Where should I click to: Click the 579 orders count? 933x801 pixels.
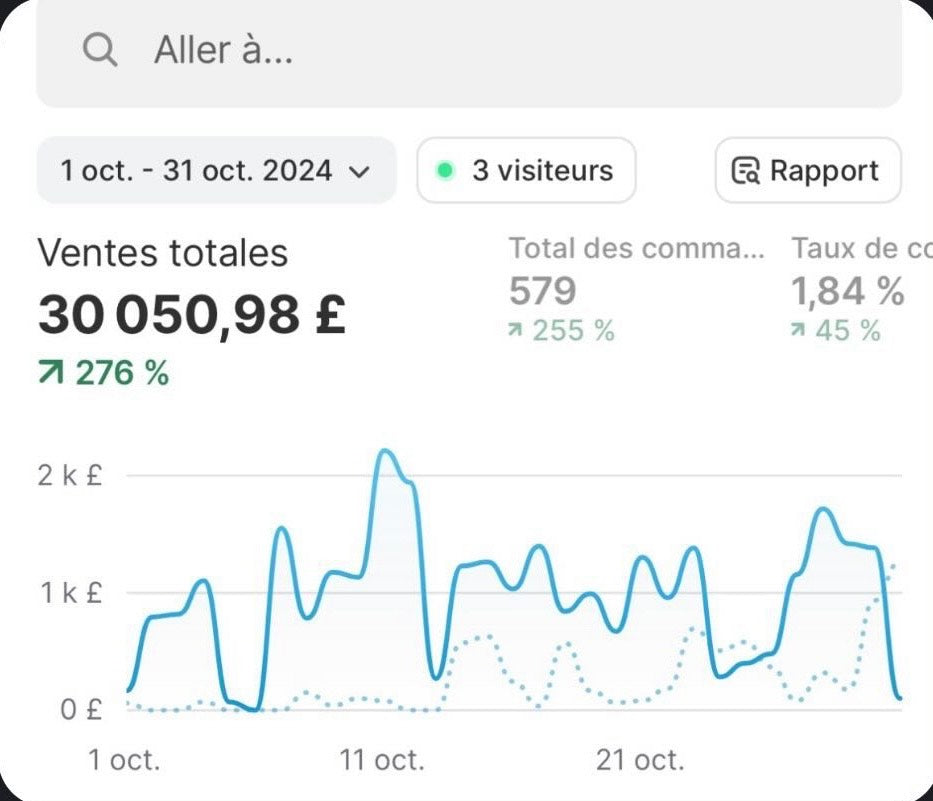click(x=543, y=290)
